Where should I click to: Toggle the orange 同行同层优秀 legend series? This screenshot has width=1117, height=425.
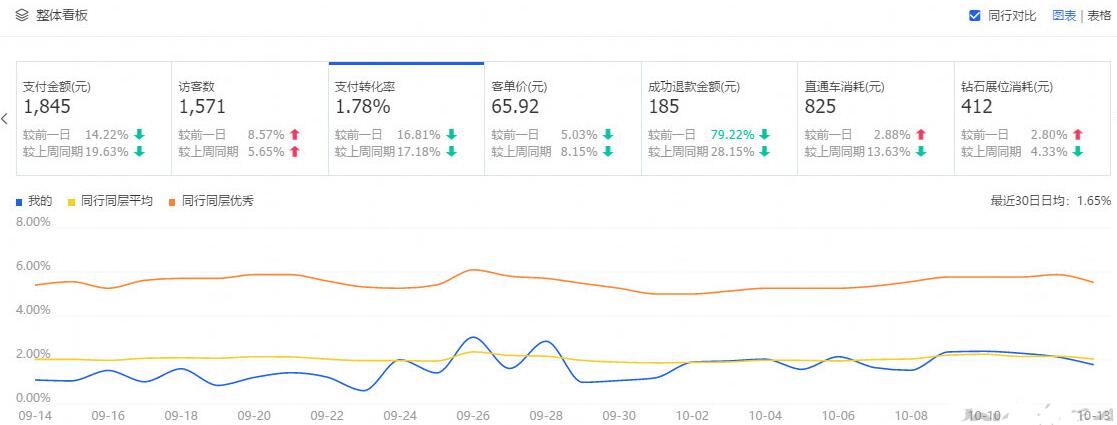pyautogui.click(x=211, y=201)
